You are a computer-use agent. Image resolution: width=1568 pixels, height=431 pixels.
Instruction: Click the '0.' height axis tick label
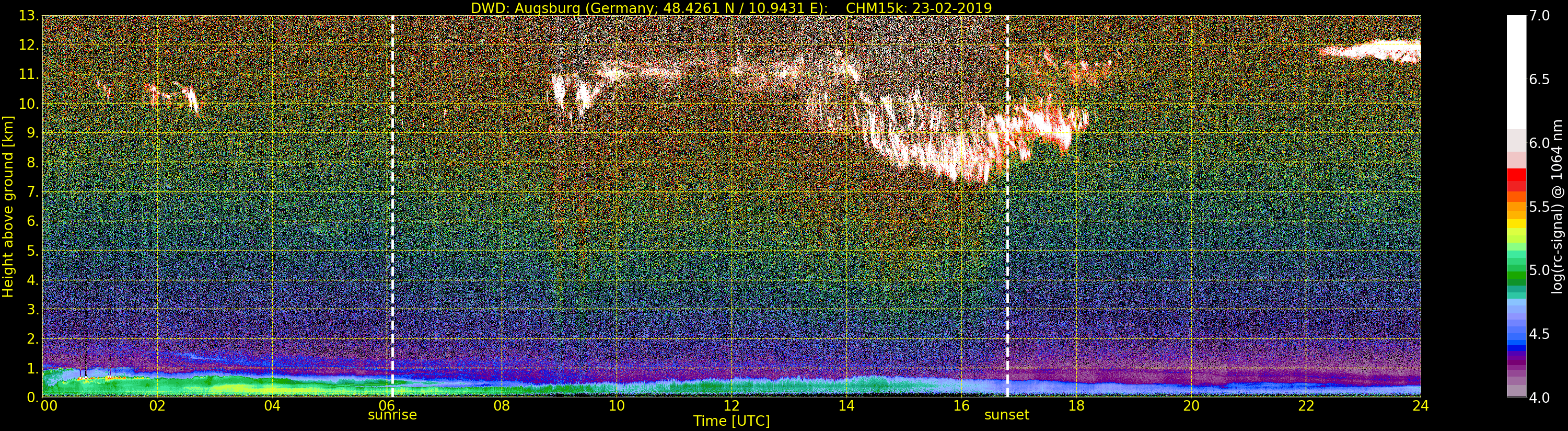click(x=33, y=397)
